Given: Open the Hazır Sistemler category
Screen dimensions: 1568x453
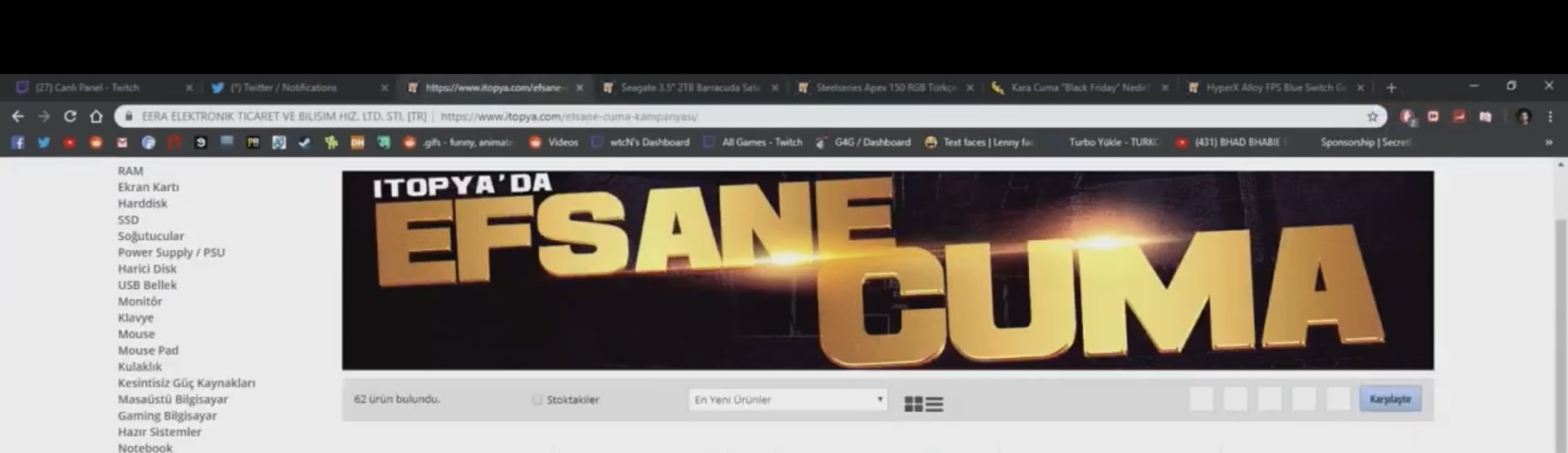Looking at the screenshot, I should pos(159,432).
